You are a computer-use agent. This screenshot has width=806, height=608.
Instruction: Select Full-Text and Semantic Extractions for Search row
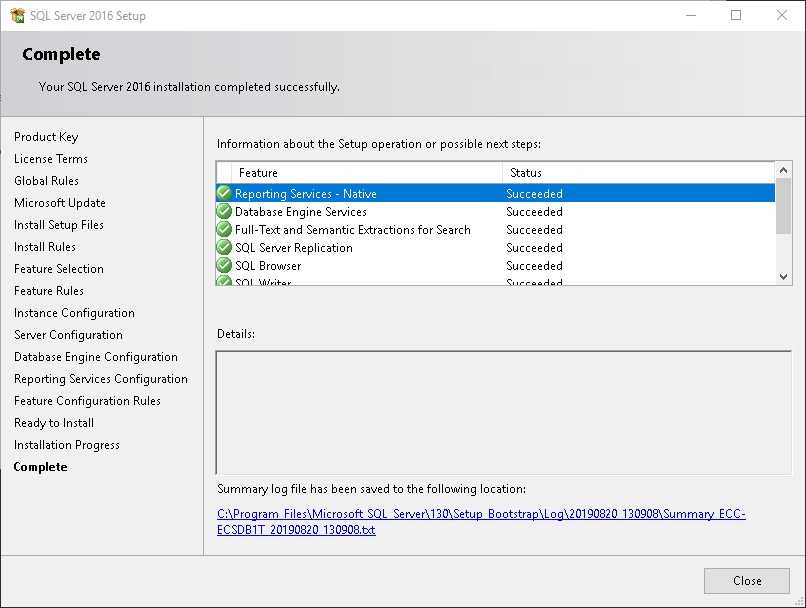coord(496,229)
